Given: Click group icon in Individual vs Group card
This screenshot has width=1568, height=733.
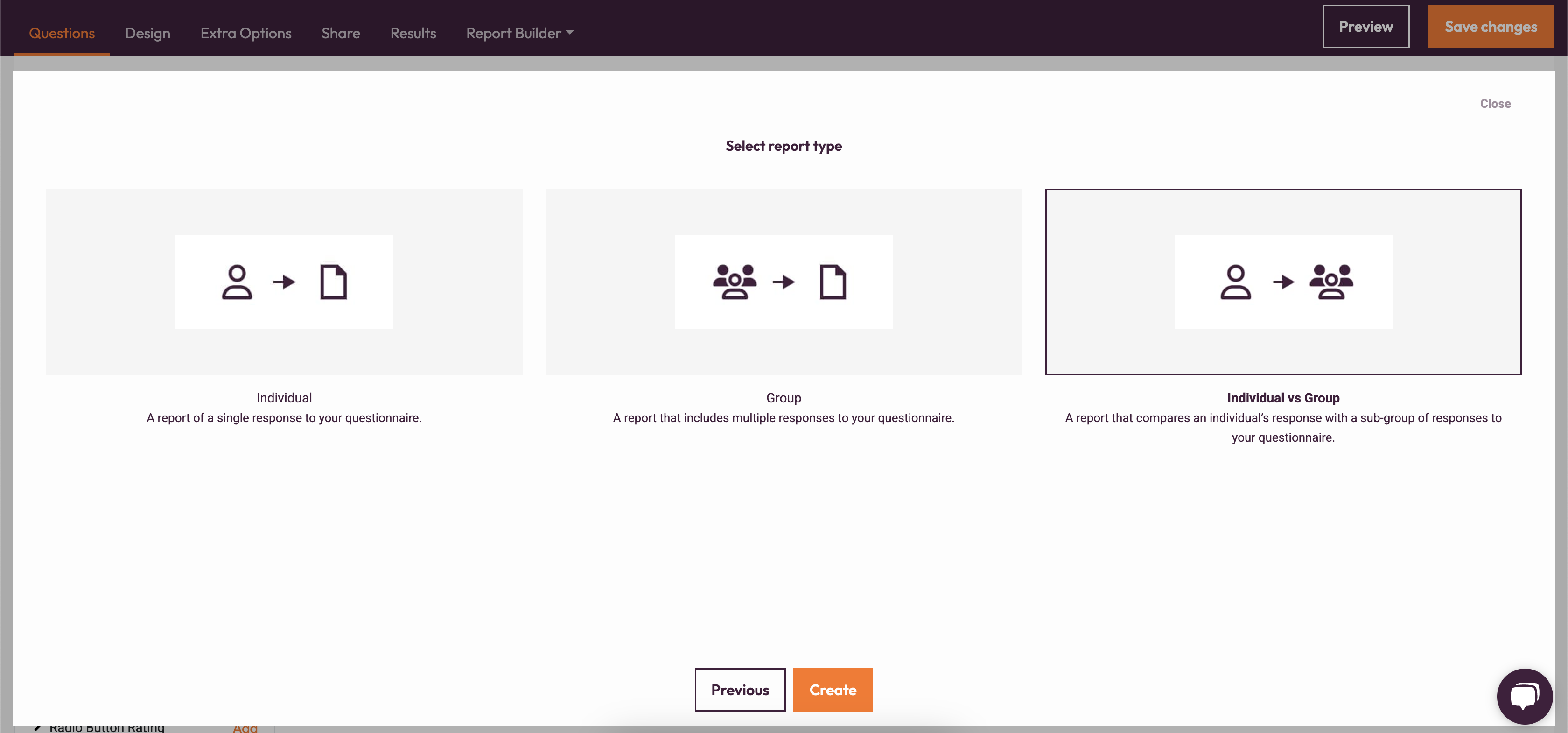Looking at the screenshot, I should pyautogui.click(x=1331, y=282).
